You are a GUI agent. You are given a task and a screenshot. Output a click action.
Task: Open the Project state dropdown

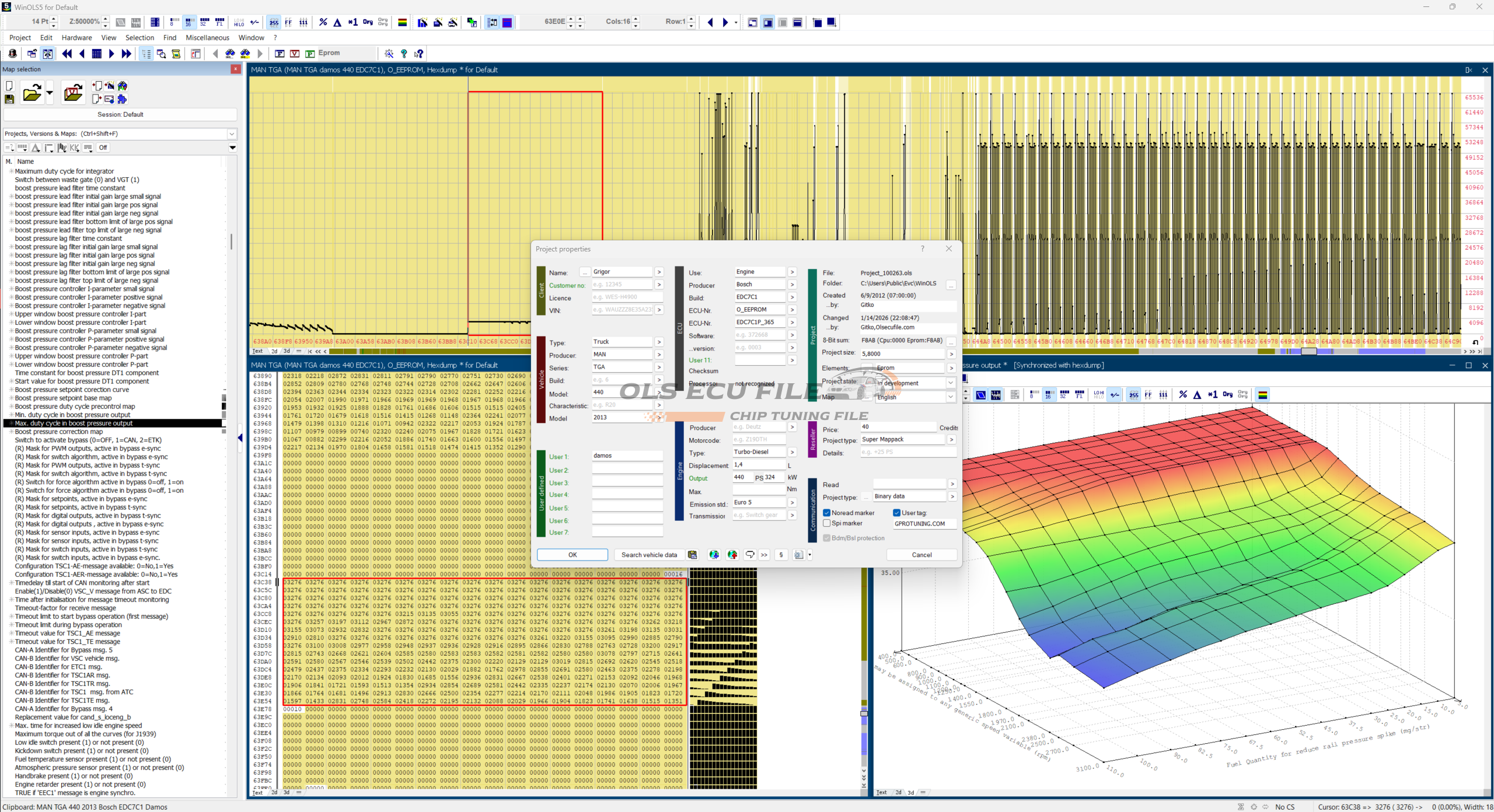pos(951,383)
